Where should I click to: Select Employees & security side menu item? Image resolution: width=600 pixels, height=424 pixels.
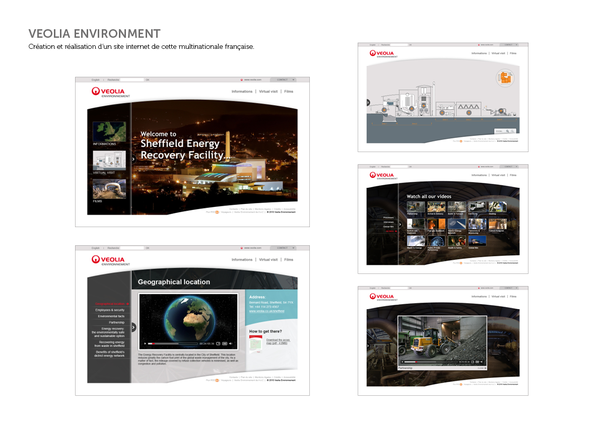[110, 310]
